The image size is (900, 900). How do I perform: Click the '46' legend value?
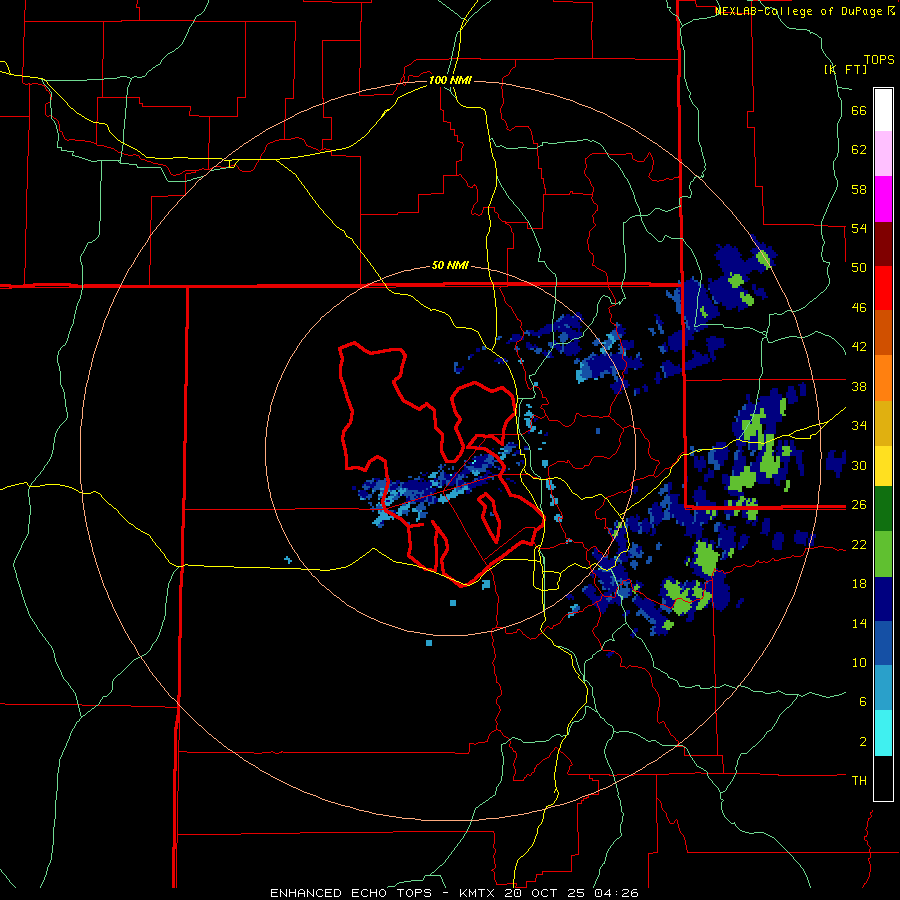tap(859, 308)
